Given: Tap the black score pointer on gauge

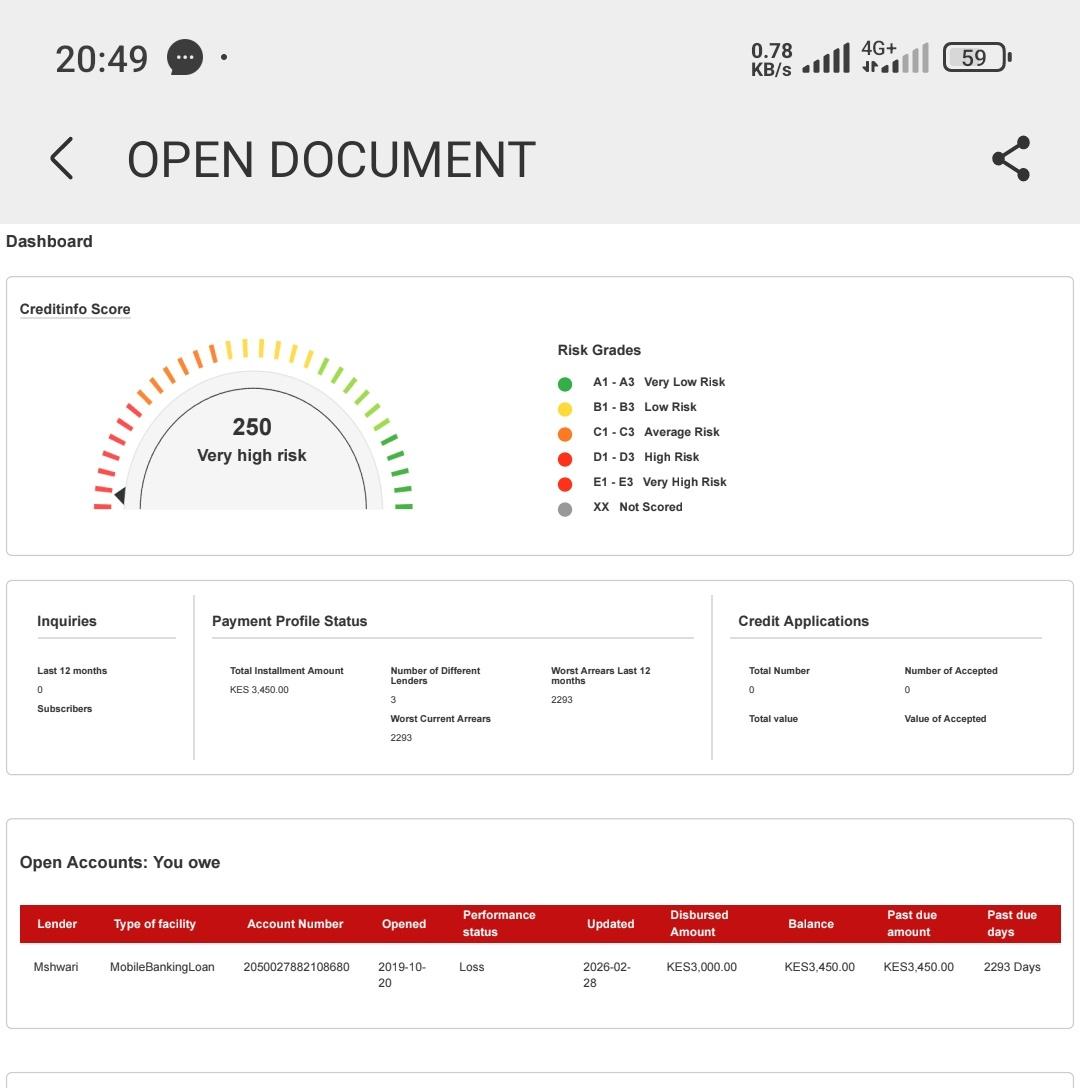Looking at the screenshot, I should 120,495.
